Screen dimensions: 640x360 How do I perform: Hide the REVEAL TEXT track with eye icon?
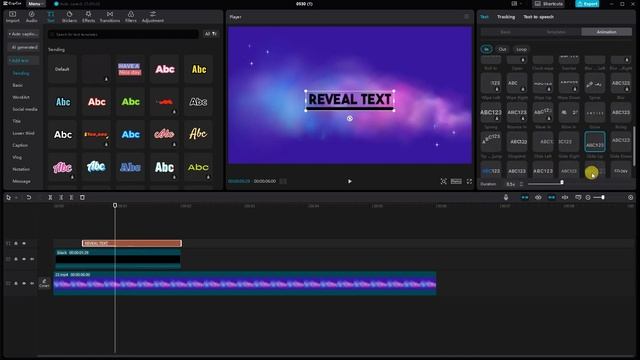24,243
